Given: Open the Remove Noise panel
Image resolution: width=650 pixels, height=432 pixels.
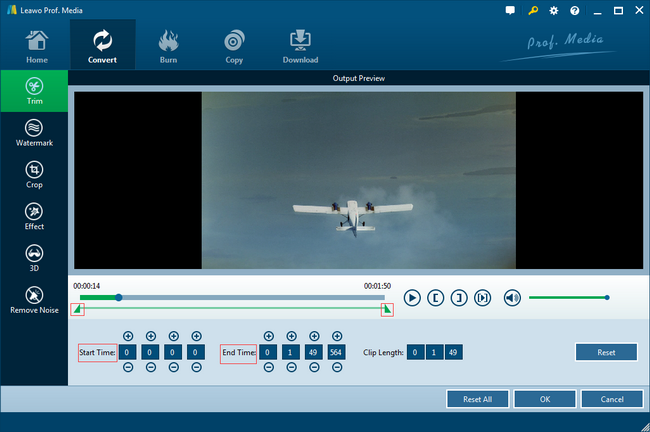Looking at the screenshot, I should (34, 300).
